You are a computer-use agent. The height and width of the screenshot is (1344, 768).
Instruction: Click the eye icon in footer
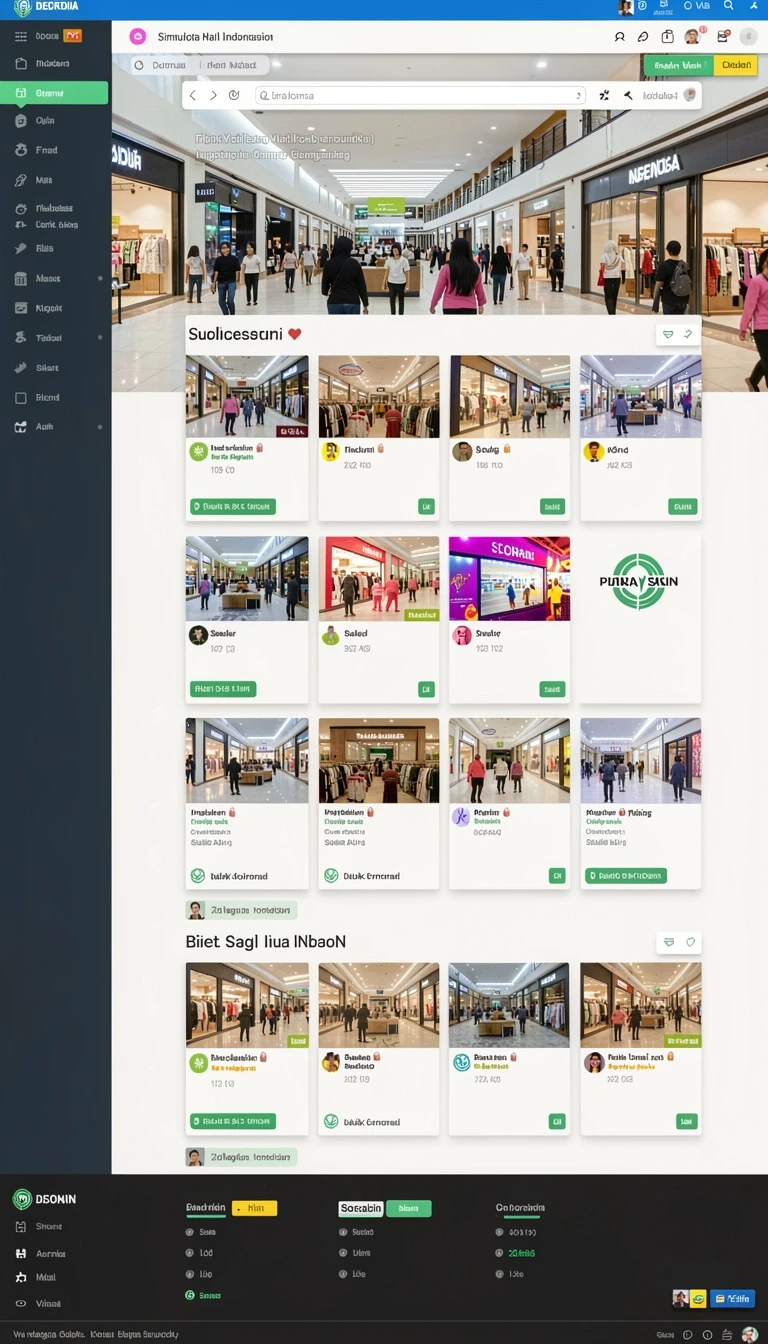click(x=21, y=1303)
